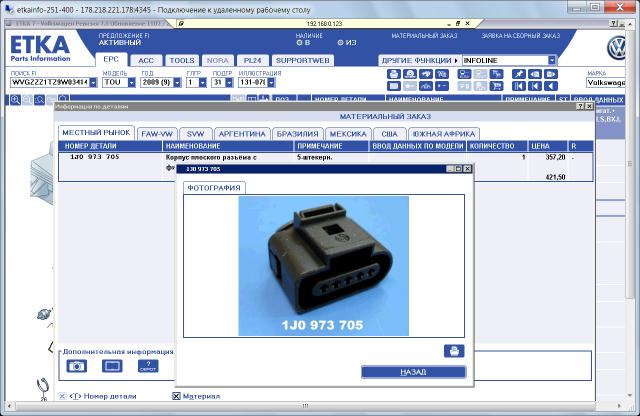The image size is (640, 416).
Task: Click the left-pointing tag icon beside the pushpin
Action: 535,74
